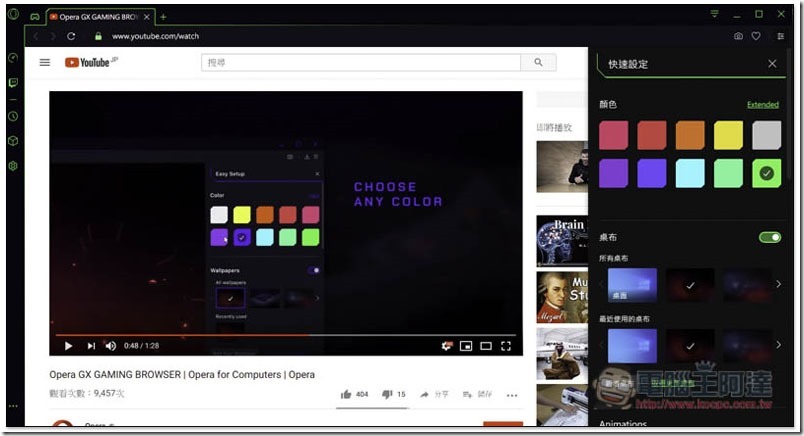
Task: Open History clock icon in sidebar
Action: pyautogui.click(x=13, y=116)
